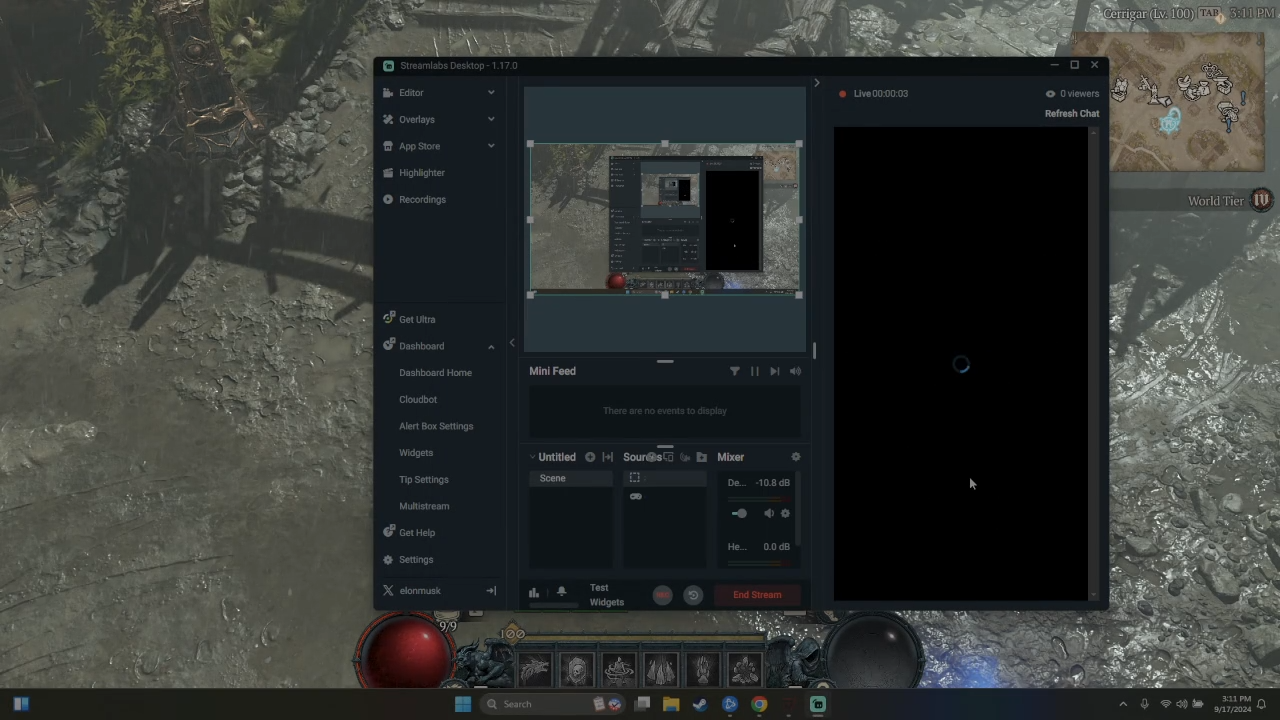This screenshot has width=1280, height=720.
Task: Expand the Editor menu chevron
Action: 491,93
